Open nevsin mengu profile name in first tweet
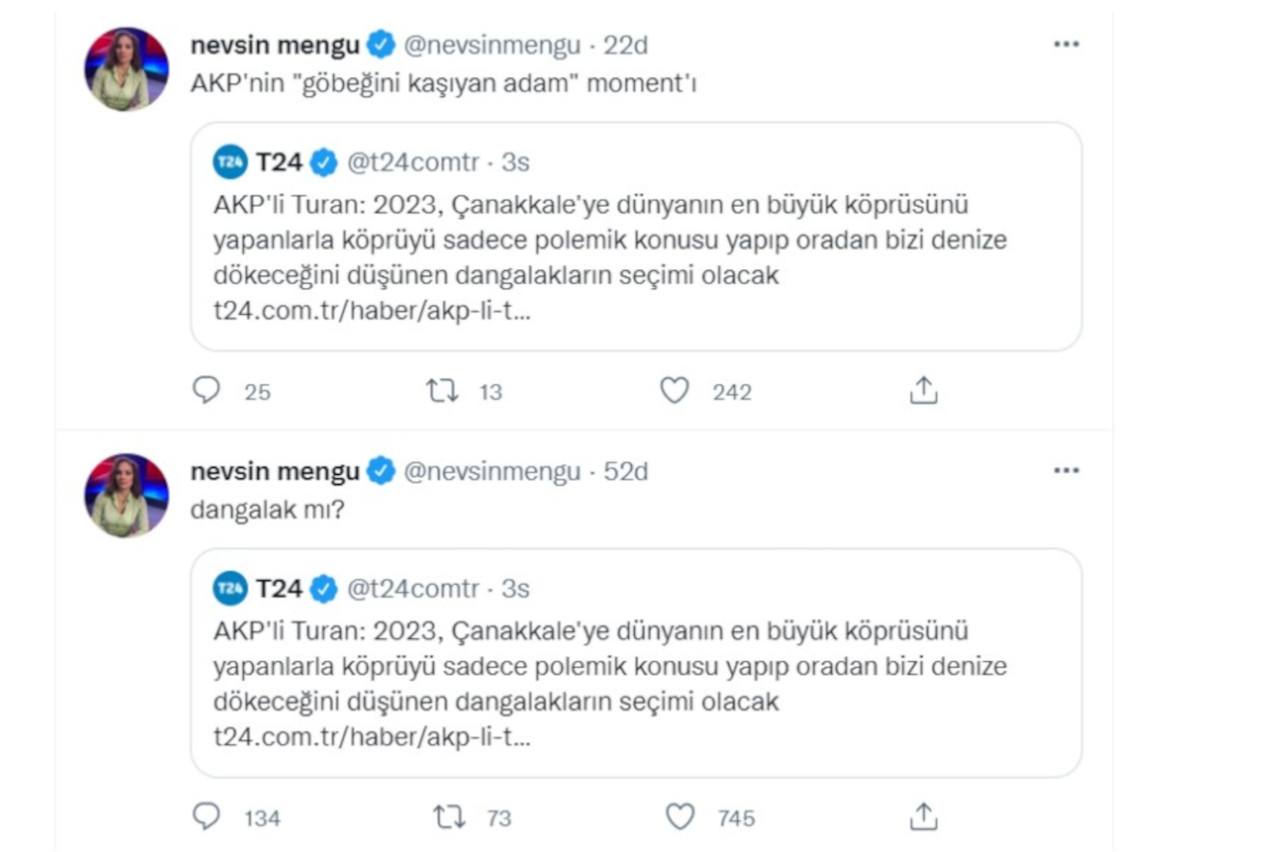Image resolution: width=1280 pixels, height=852 pixels. [x=275, y=45]
